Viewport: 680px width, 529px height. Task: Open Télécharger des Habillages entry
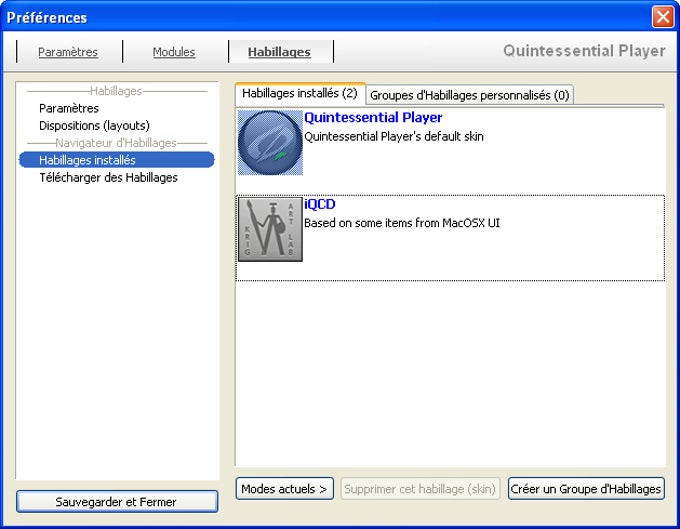click(x=108, y=177)
